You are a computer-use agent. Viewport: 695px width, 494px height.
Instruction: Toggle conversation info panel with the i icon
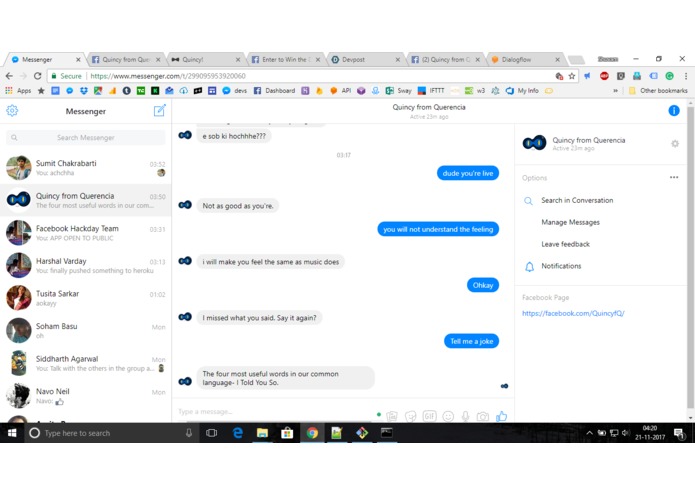click(x=673, y=110)
